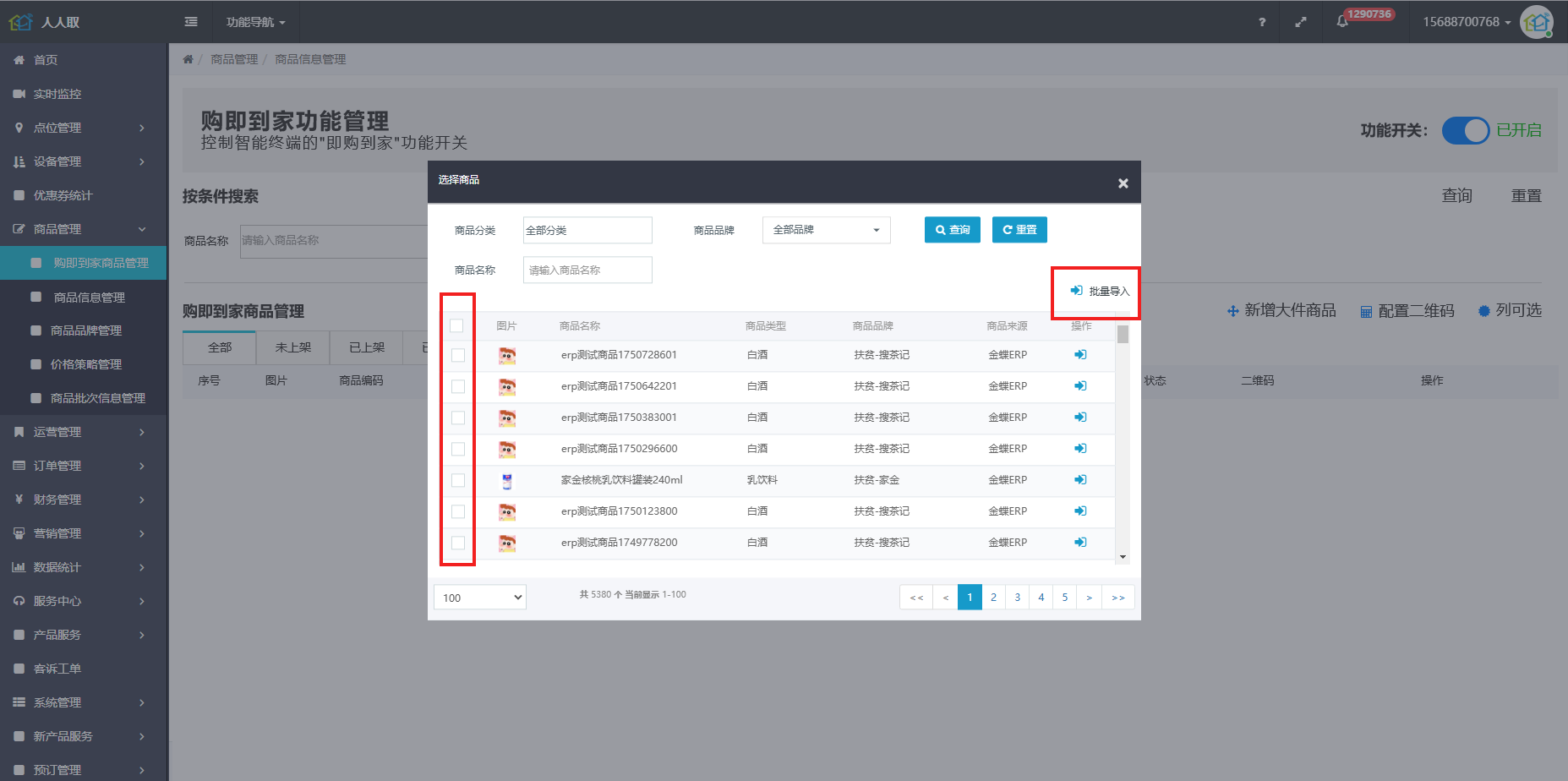
Task: Click the help question mark icon
Action: (x=1261, y=22)
